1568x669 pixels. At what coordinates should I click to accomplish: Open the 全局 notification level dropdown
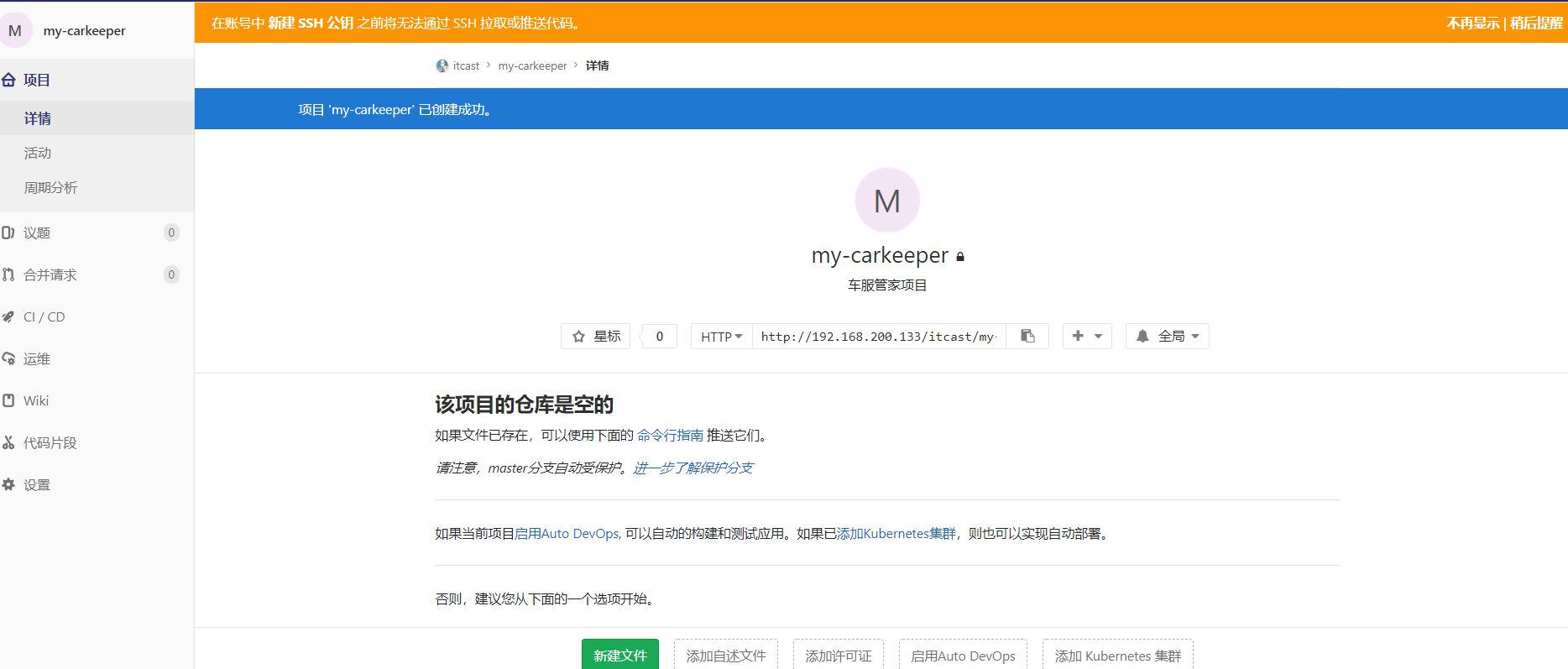[1168, 336]
